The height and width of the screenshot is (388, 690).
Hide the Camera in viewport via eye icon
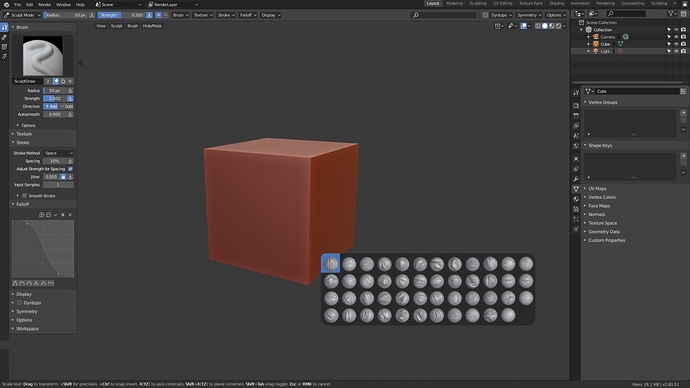676,37
